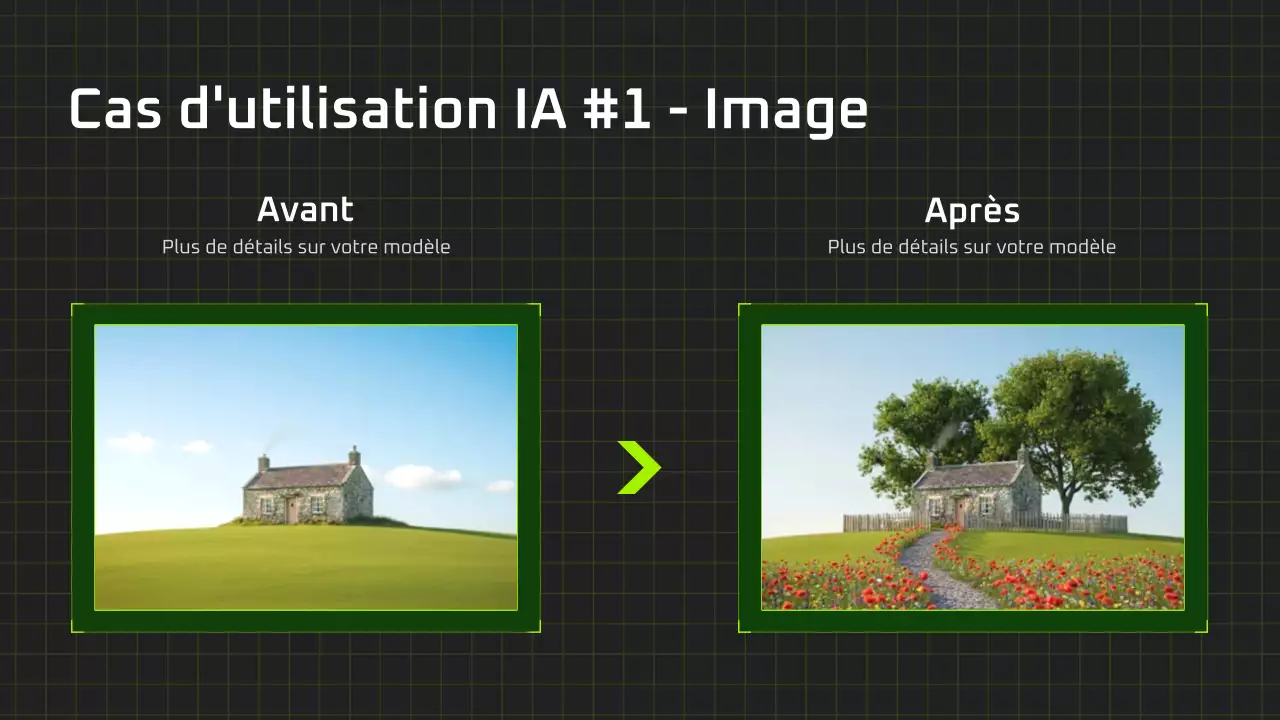Click the left 'Plus de détails' subtitle
The width and height of the screenshot is (1280, 720).
coord(306,246)
